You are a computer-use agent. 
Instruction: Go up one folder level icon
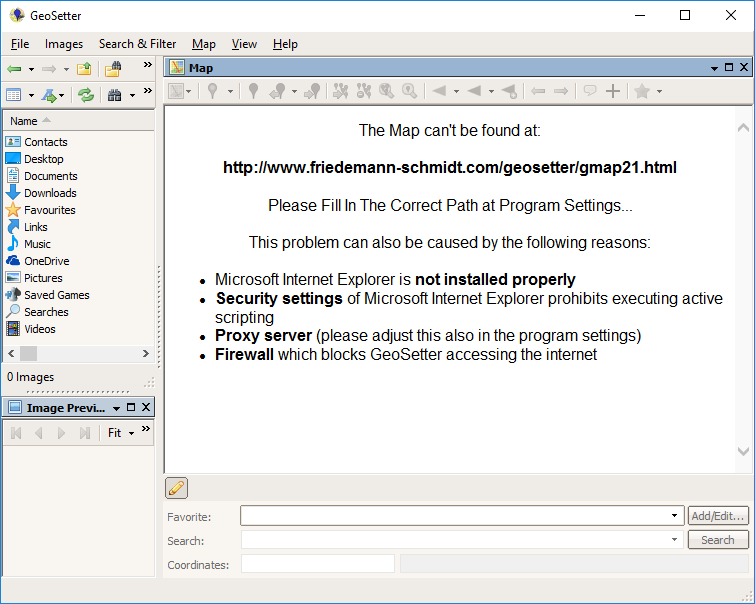click(x=84, y=69)
